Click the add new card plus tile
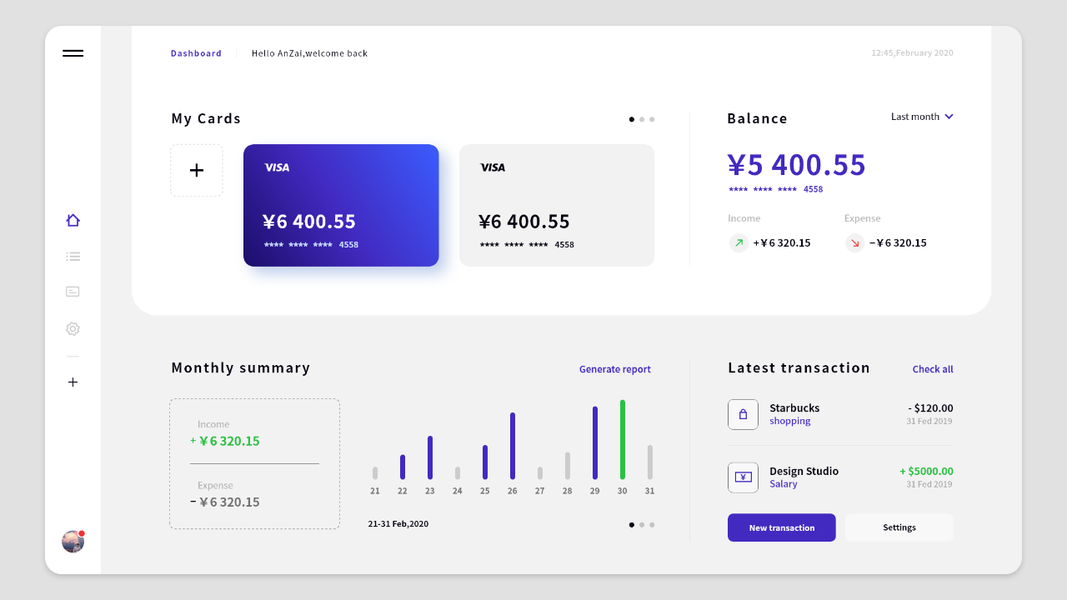The width and height of the screenshot is (1067, 600). [197, 170]
